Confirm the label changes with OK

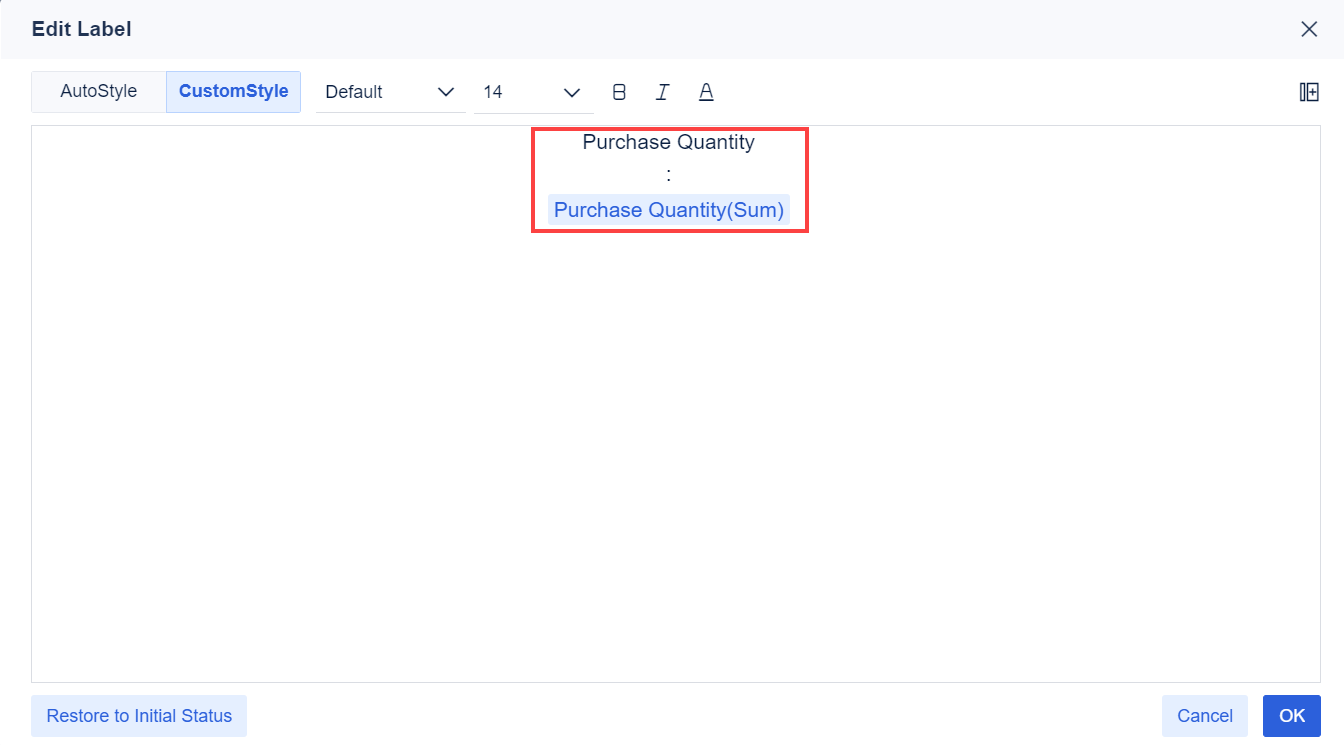[x=1291, y=715]
